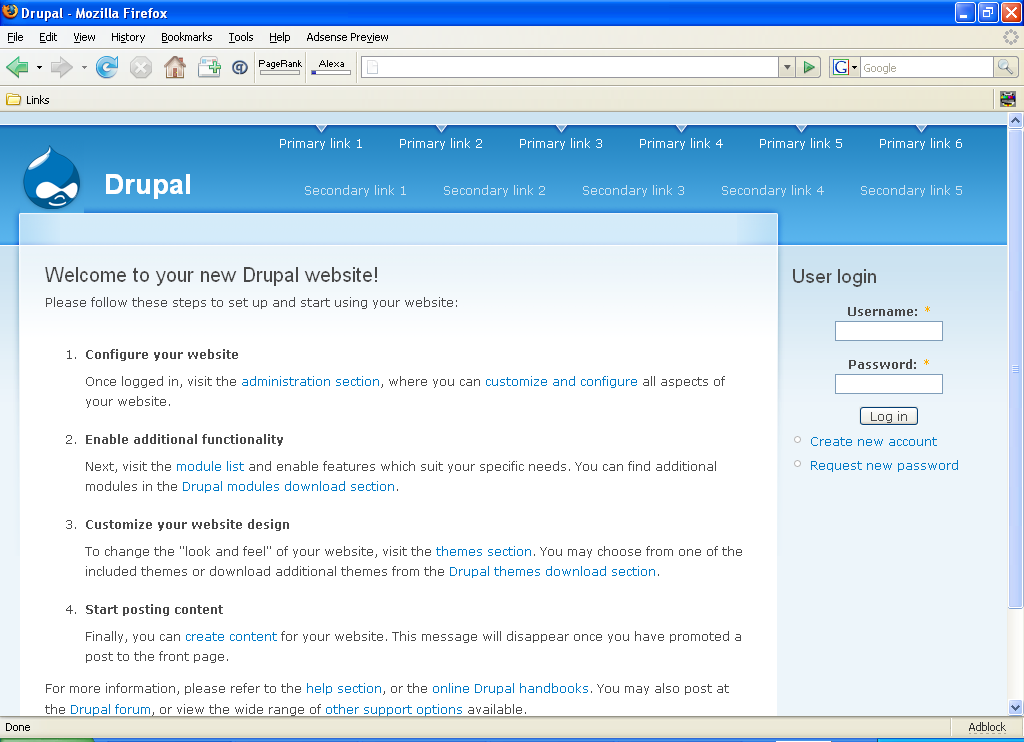The height and width of the screenshot is (742, 1024).
Task: Open the Create new account link
Action: (873, 442)
